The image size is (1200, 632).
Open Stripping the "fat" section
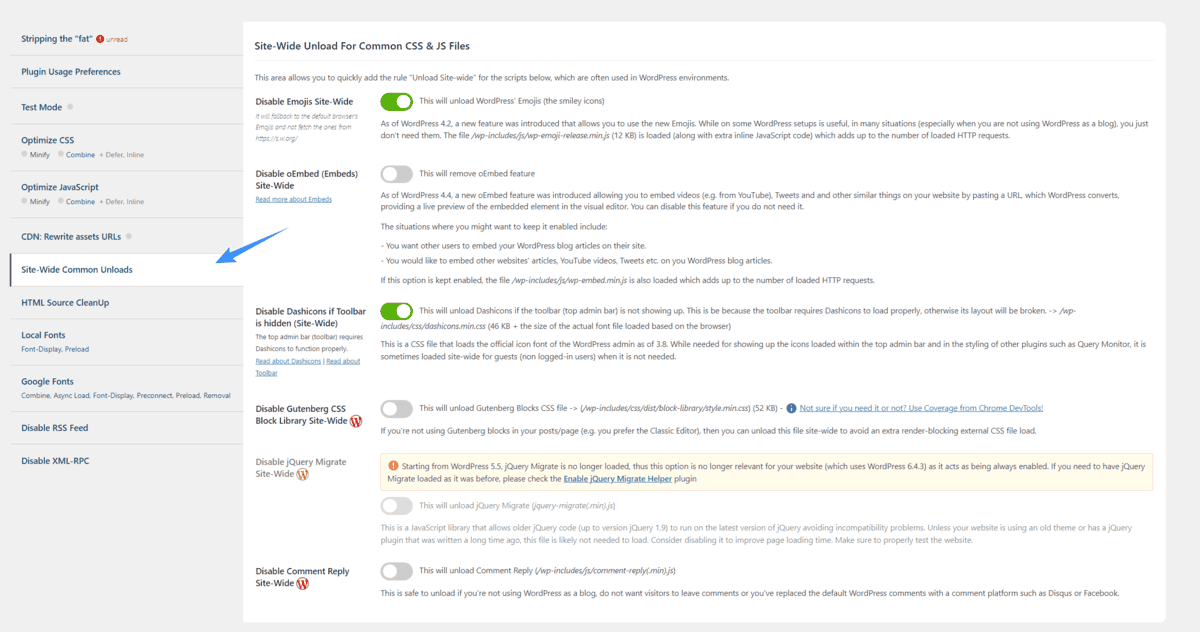pos(59,39)
